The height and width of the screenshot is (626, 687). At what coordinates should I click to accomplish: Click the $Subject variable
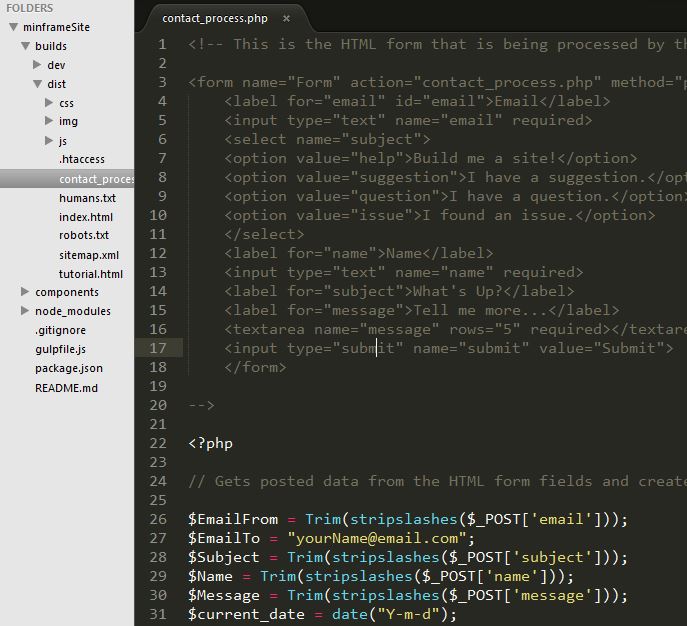tap(224, 557)
